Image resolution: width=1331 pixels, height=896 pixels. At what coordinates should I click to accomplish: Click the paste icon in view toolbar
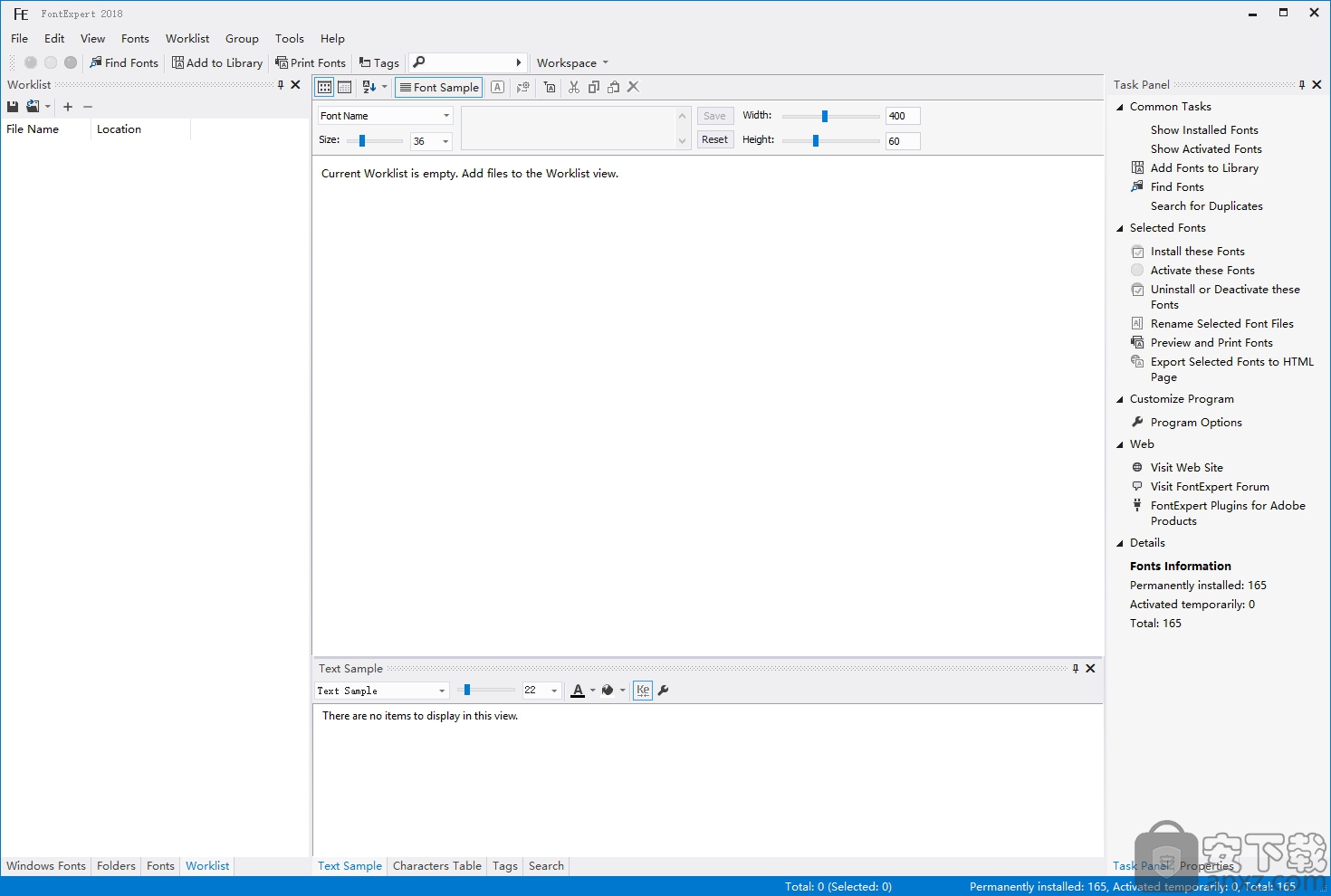click(614, 87)
